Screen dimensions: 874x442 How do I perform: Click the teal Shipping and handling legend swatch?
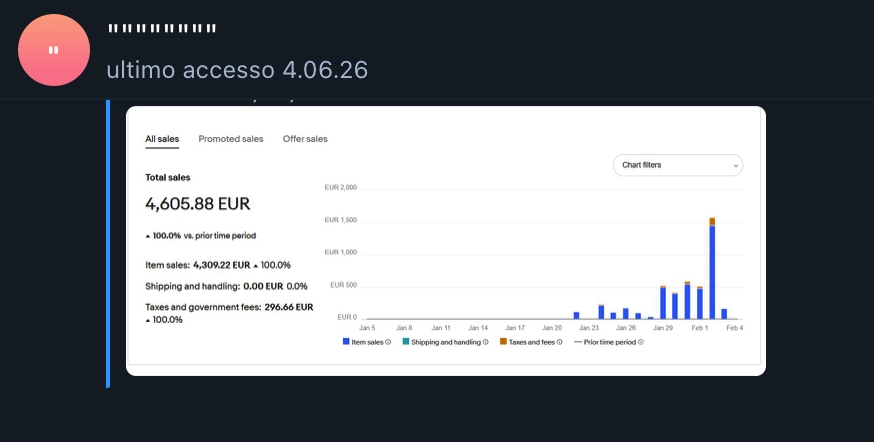[406, 342]
